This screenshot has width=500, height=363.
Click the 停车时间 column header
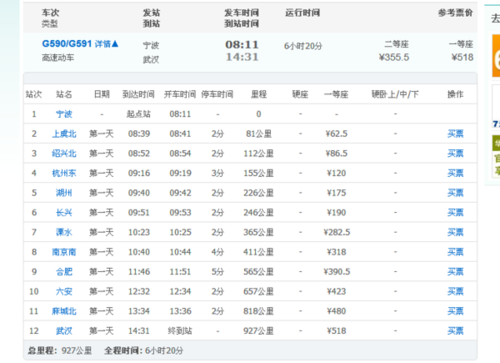pyautogui.click(x=217, y=94)
